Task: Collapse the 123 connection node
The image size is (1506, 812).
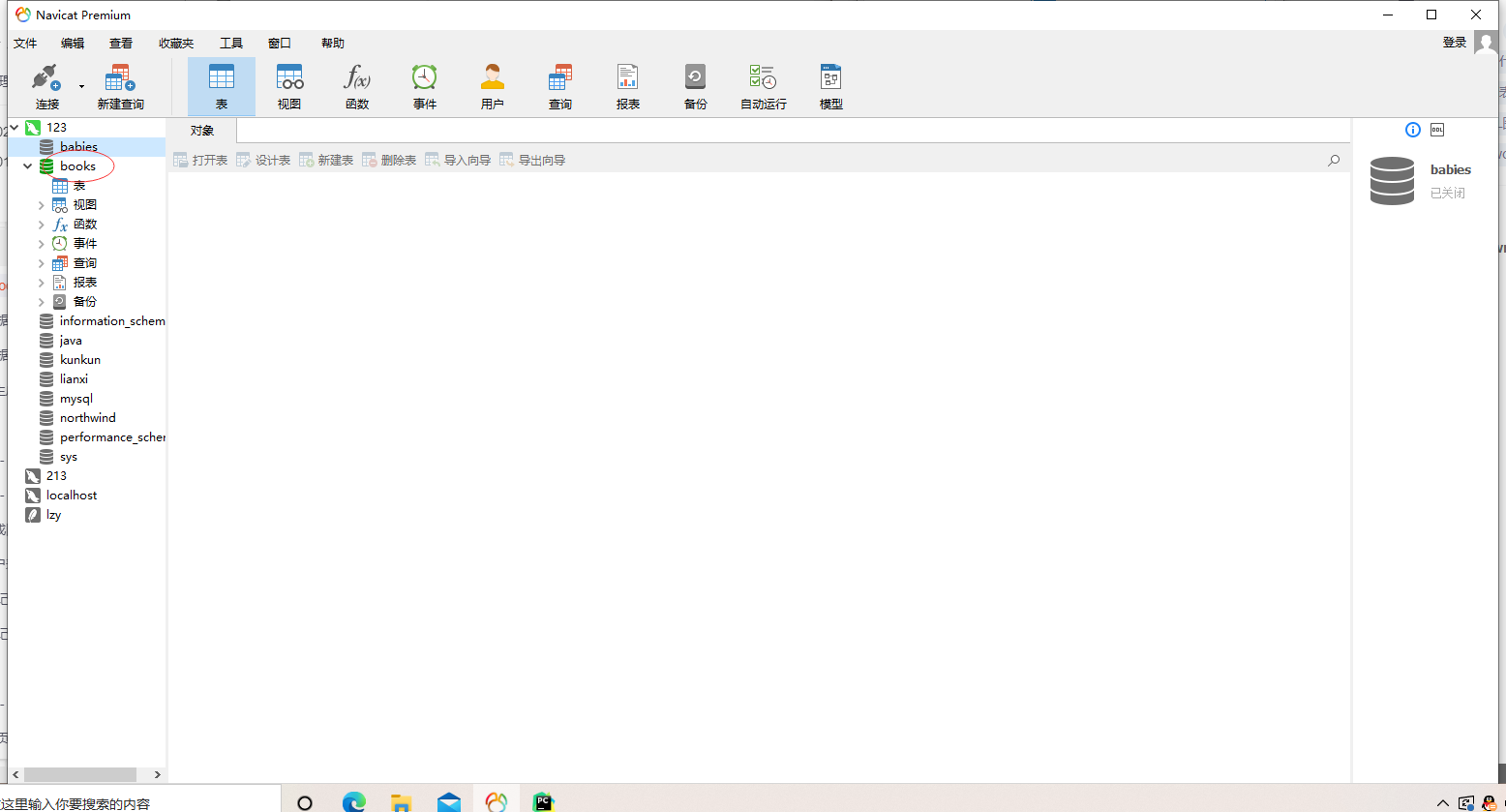Action: (14, 127)
